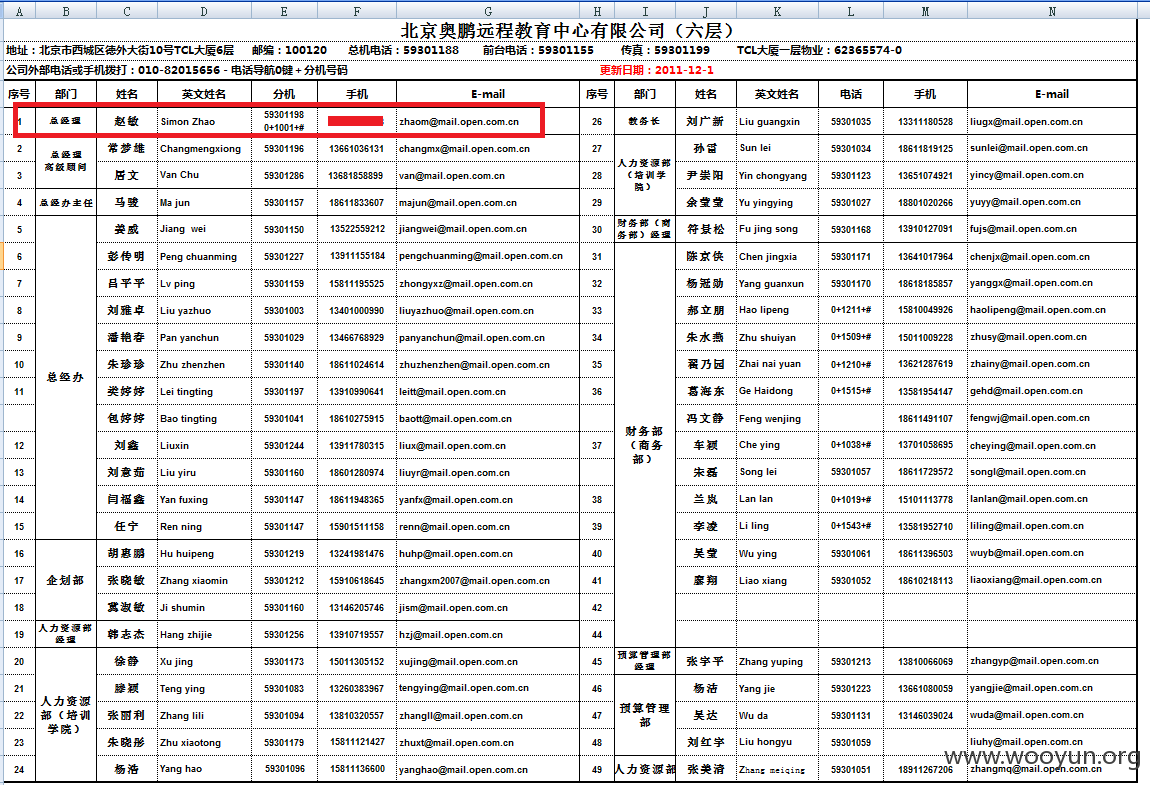
Task: Select column K header
Action: click(x=777, y=11)
